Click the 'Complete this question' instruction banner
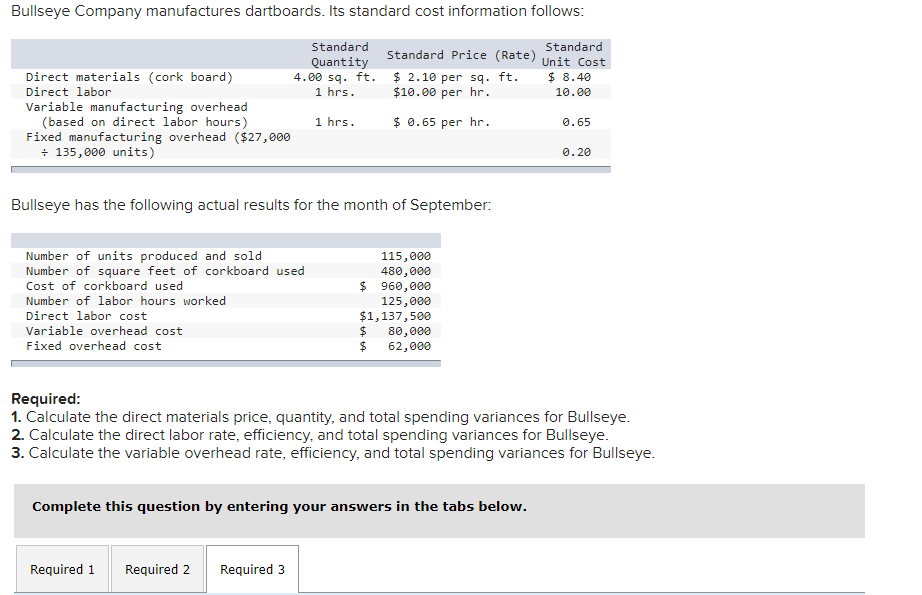 click(x=439, y=511)
